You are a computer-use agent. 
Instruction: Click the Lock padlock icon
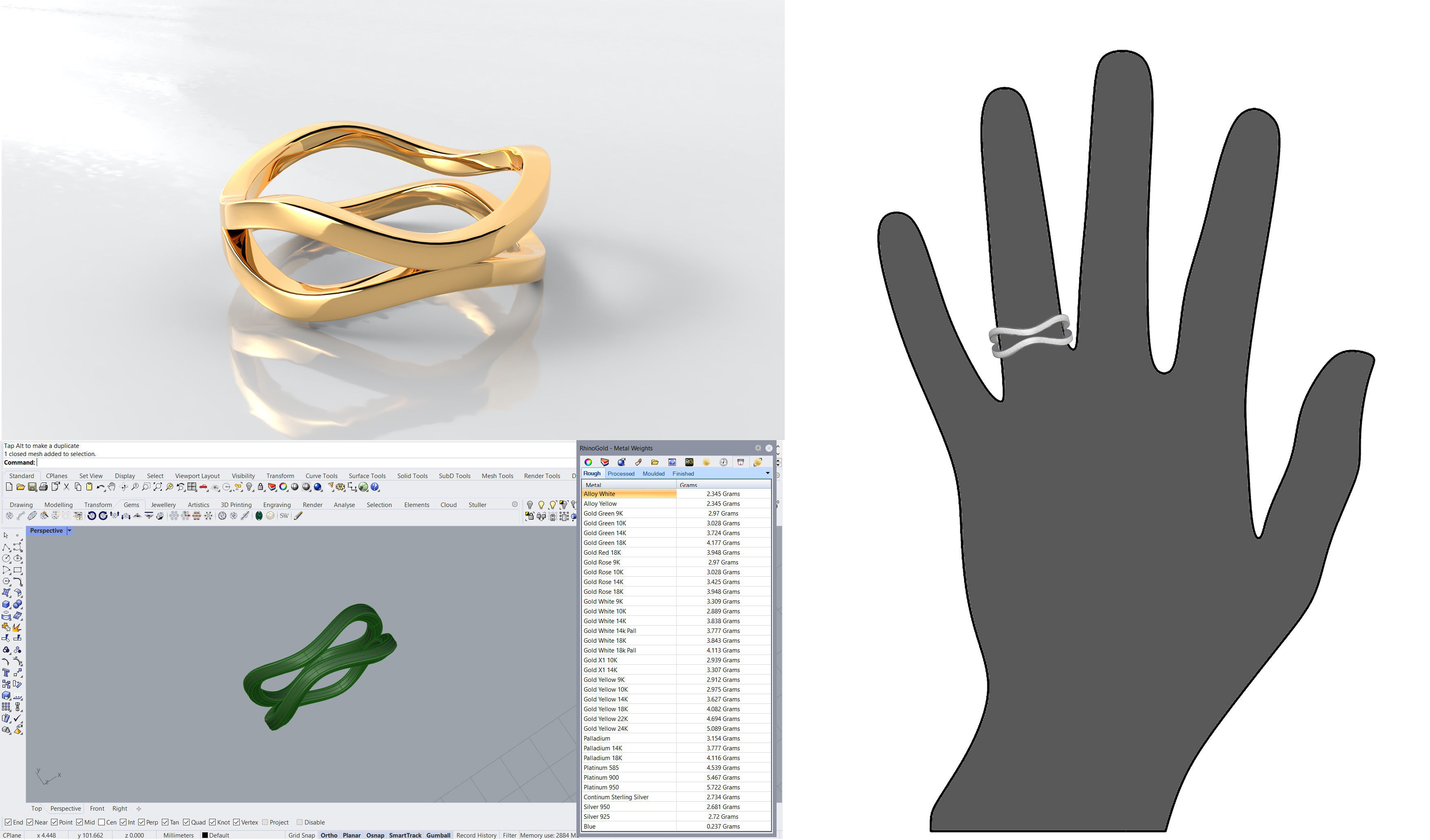tap(260, 487)
